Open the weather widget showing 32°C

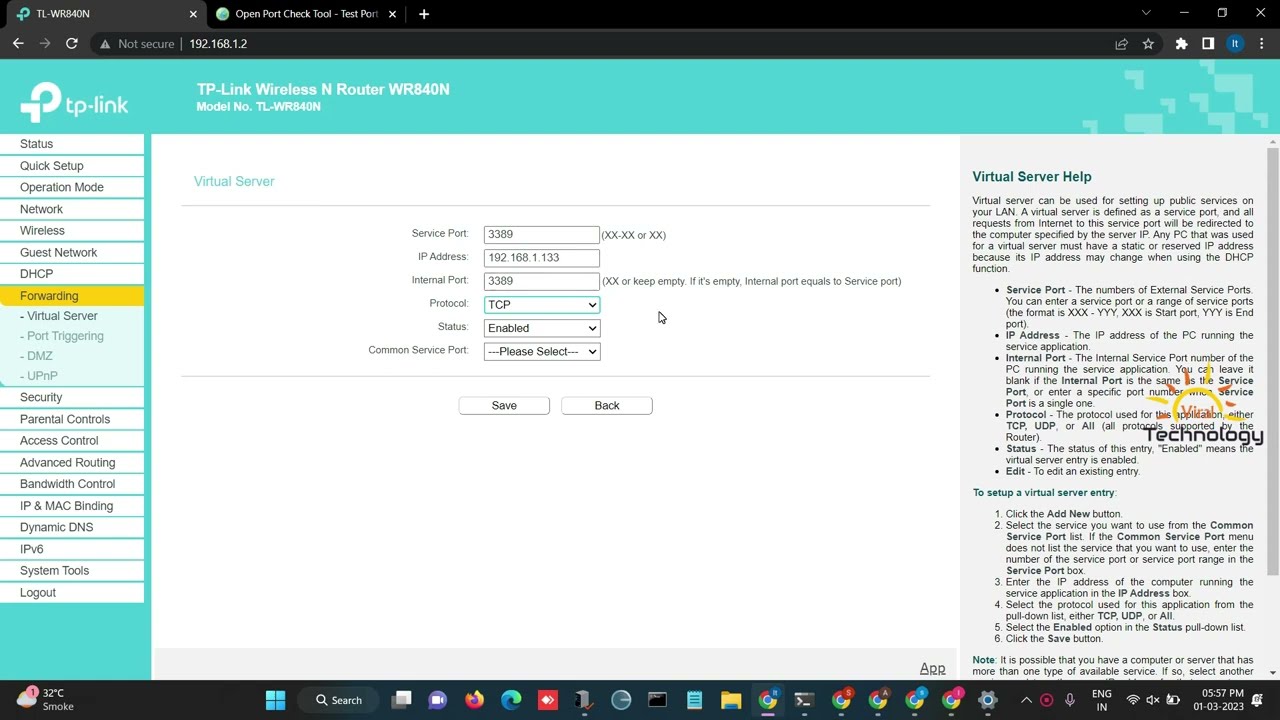tap(45, 699)
